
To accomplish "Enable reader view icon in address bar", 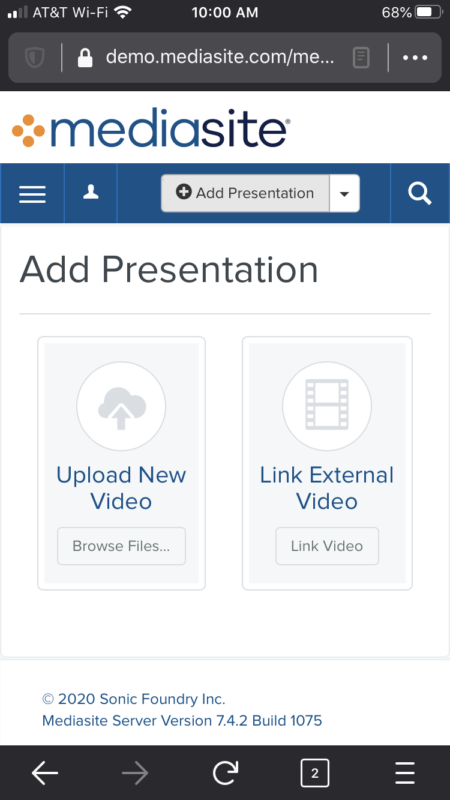I will tap(361, 58).
